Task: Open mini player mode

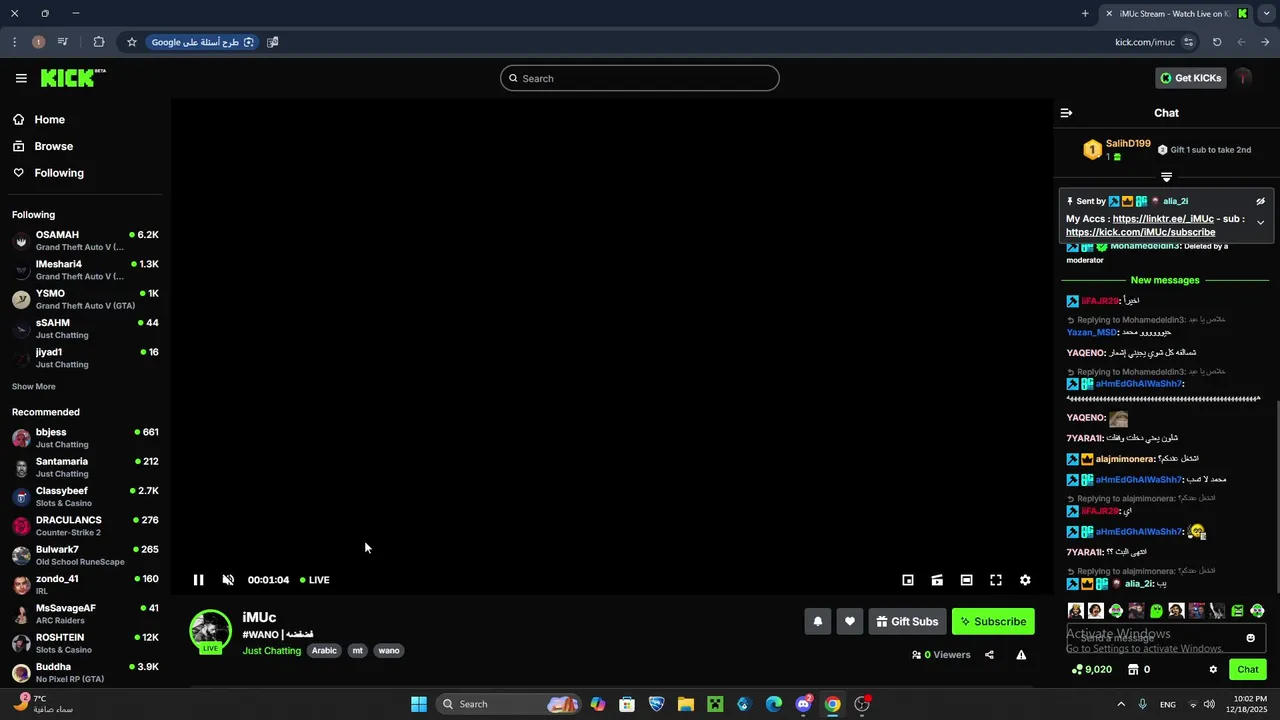Action: coord(908,580)
